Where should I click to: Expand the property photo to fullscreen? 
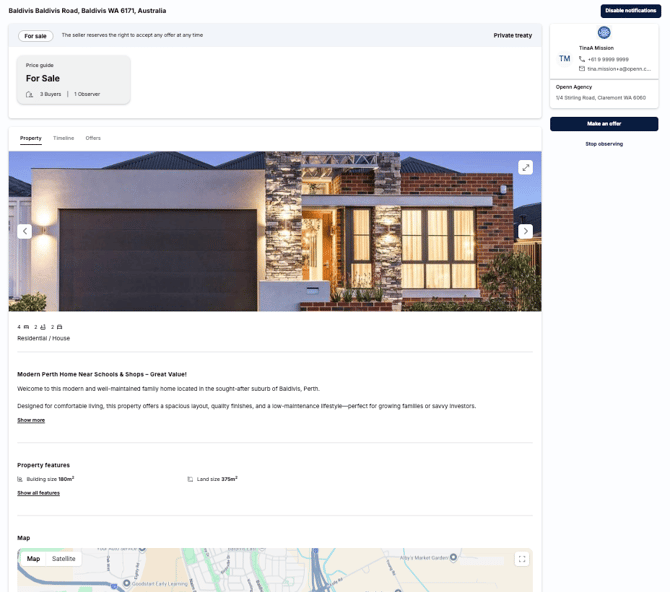point(525,167)
